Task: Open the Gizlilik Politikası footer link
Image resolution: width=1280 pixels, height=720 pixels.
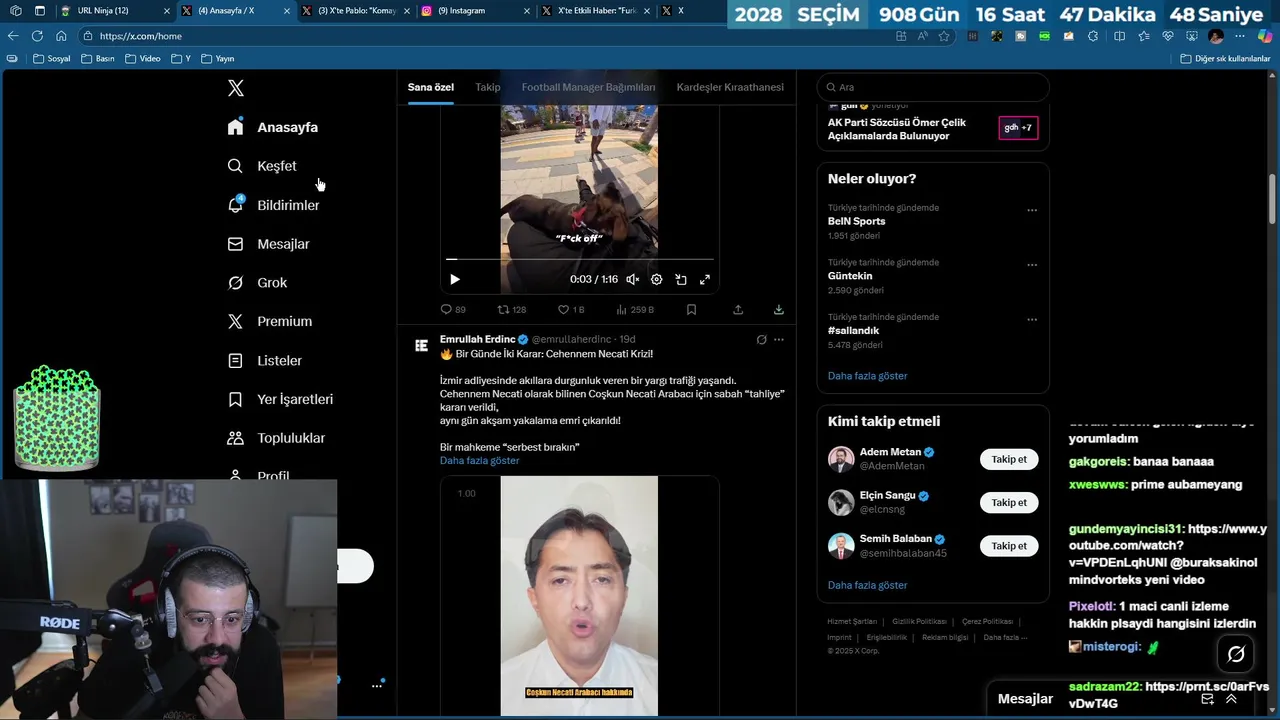Action: pos(919,622)
